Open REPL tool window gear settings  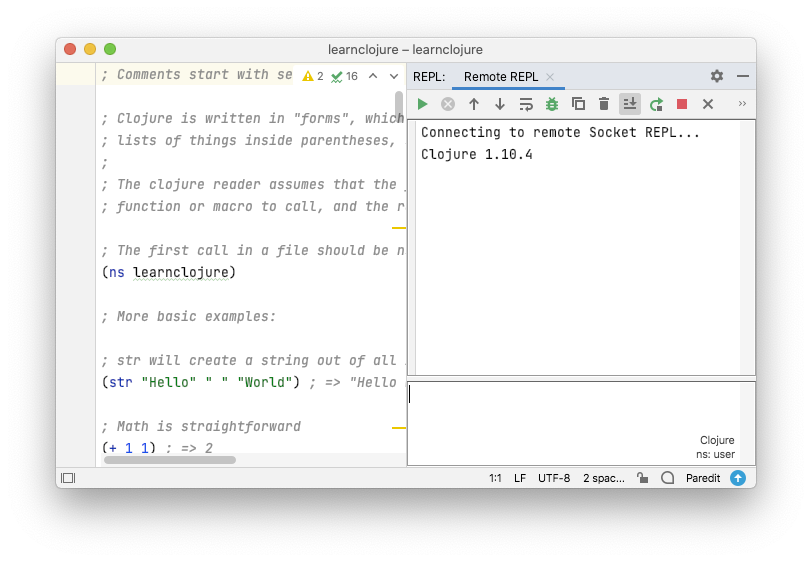pos(717,76)
